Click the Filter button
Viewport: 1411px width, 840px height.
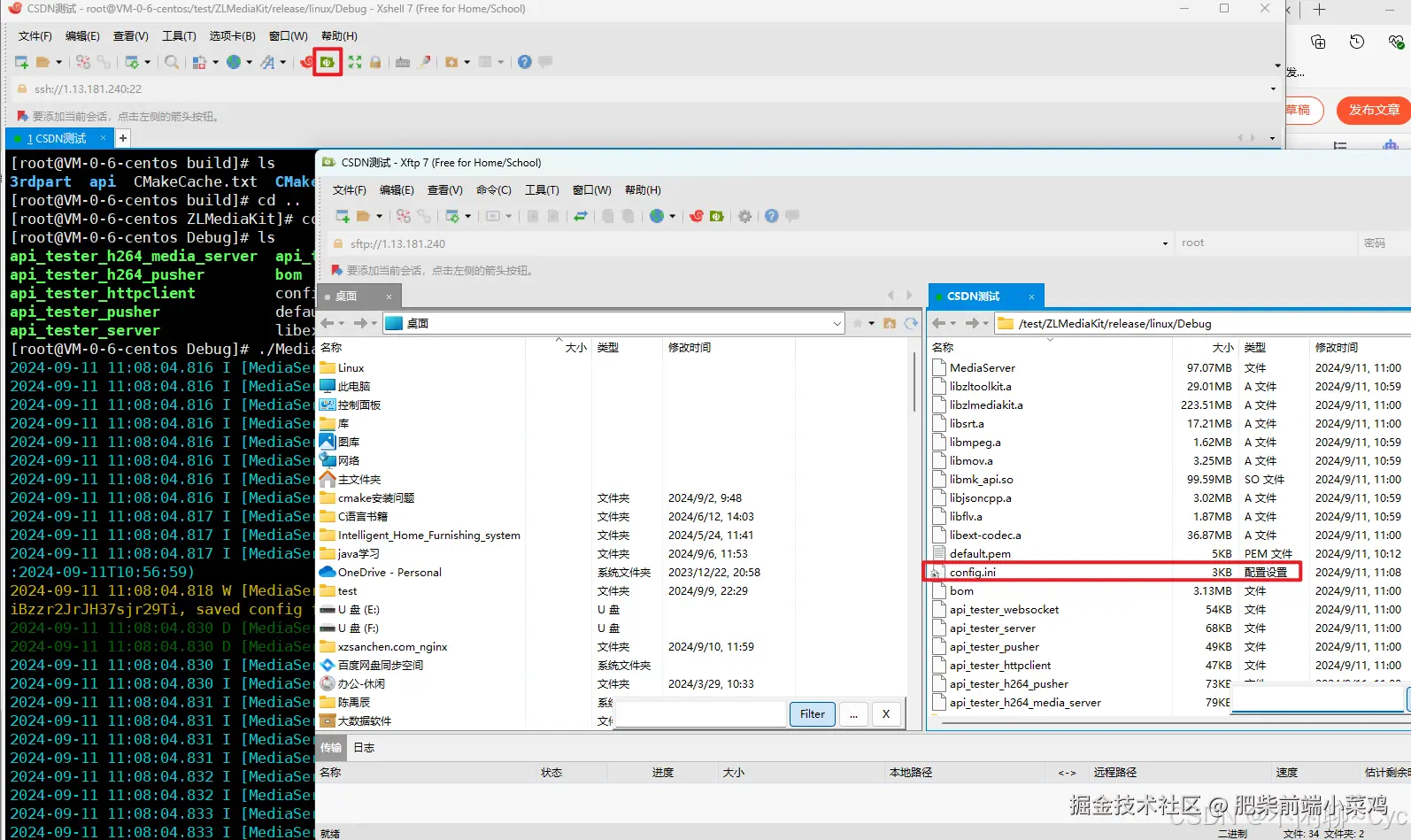(x=813, y=714)
